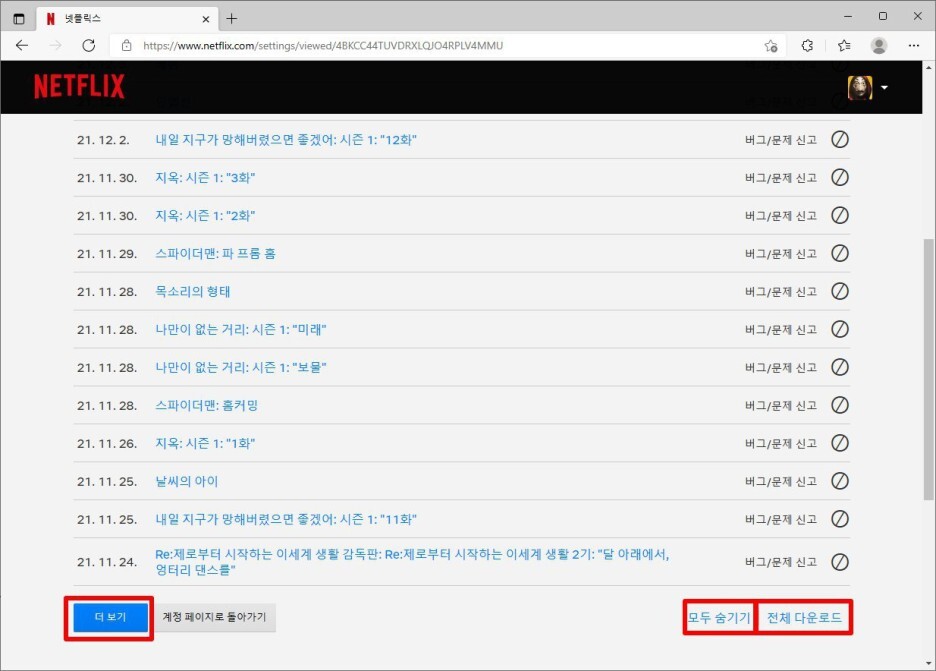Viewport: 936px width, 671px height.
Task: Open 목소리의 형태 title link
Action: (193, 291)
